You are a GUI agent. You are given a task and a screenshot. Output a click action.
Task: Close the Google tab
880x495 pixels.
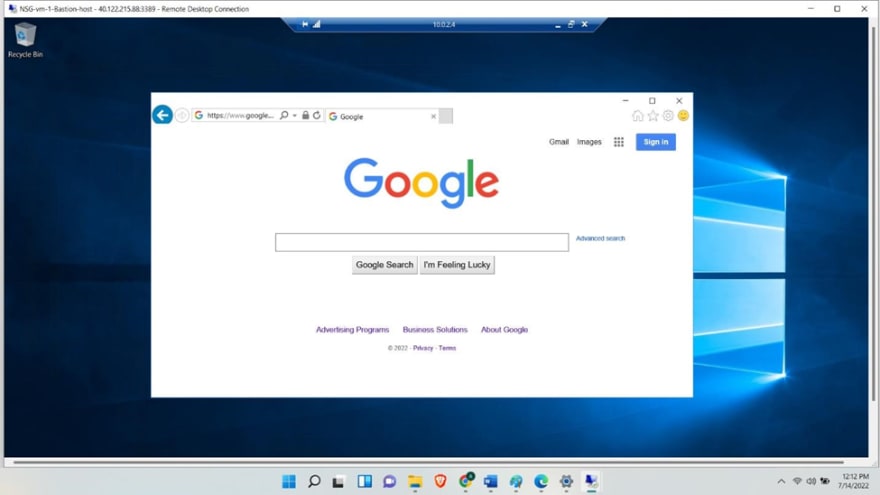433,117
